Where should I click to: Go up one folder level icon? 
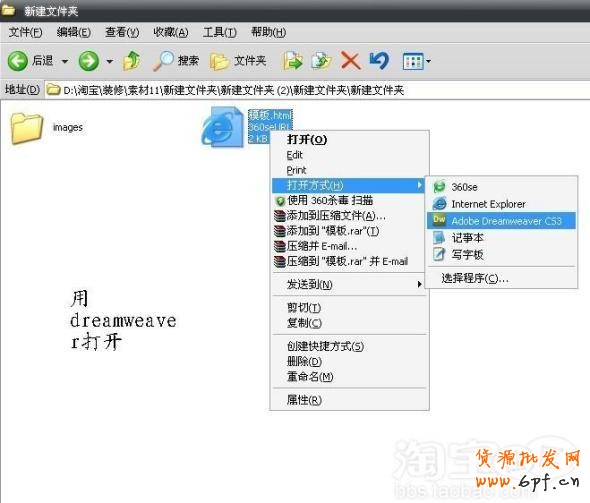(x=132, y=61)
